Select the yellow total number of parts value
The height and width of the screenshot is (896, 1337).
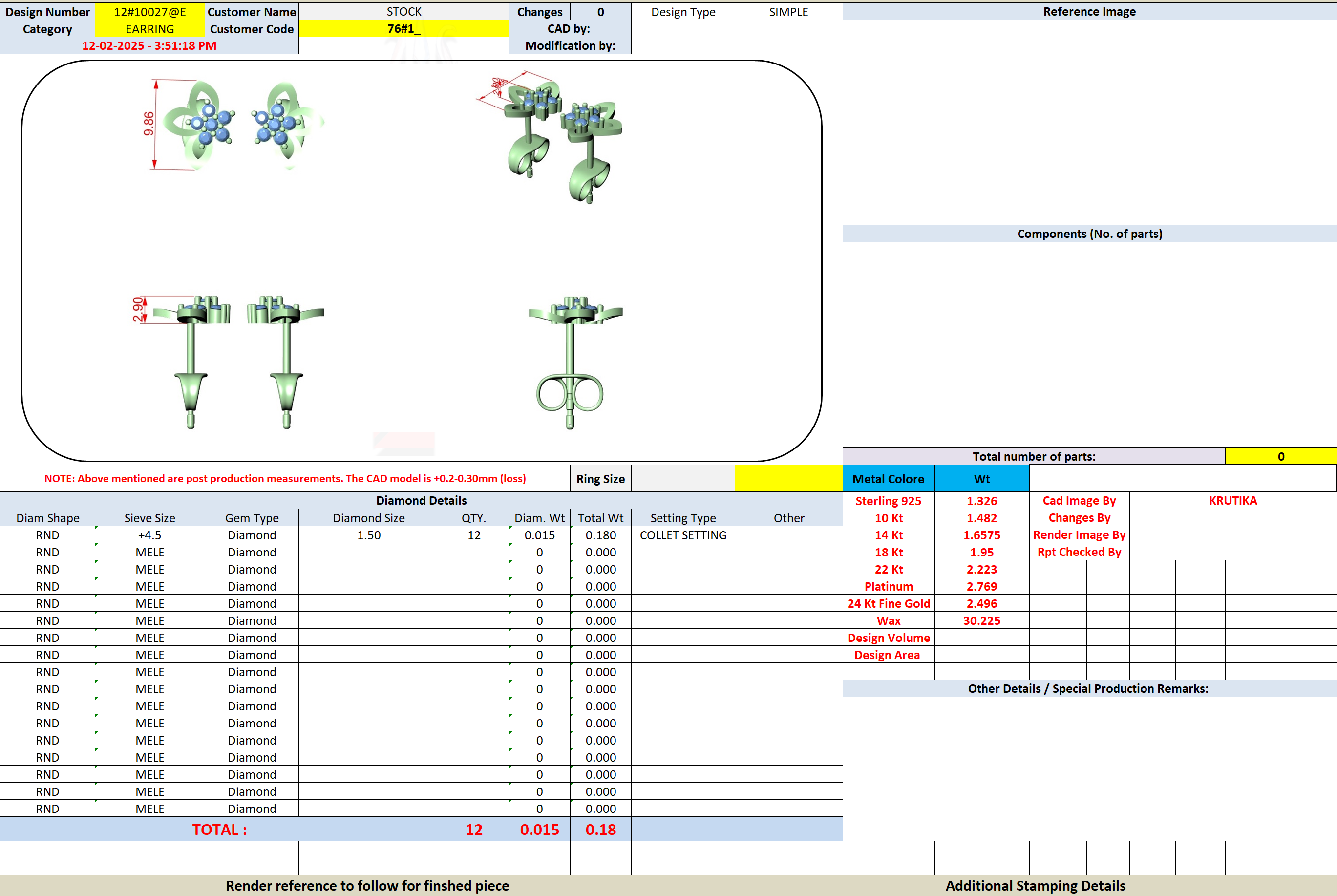[1280, 456]
